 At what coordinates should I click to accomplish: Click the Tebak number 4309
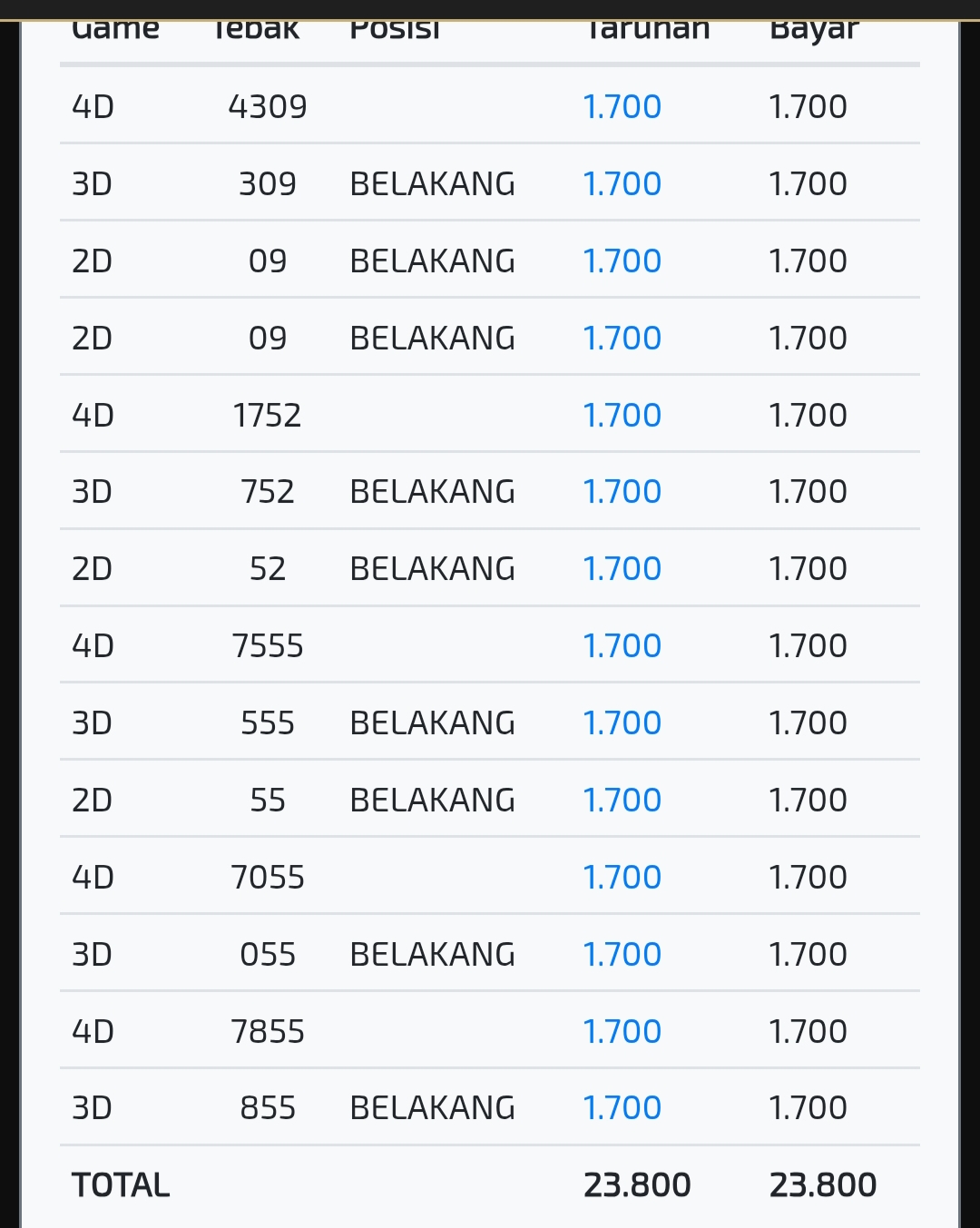click(268, 107)
